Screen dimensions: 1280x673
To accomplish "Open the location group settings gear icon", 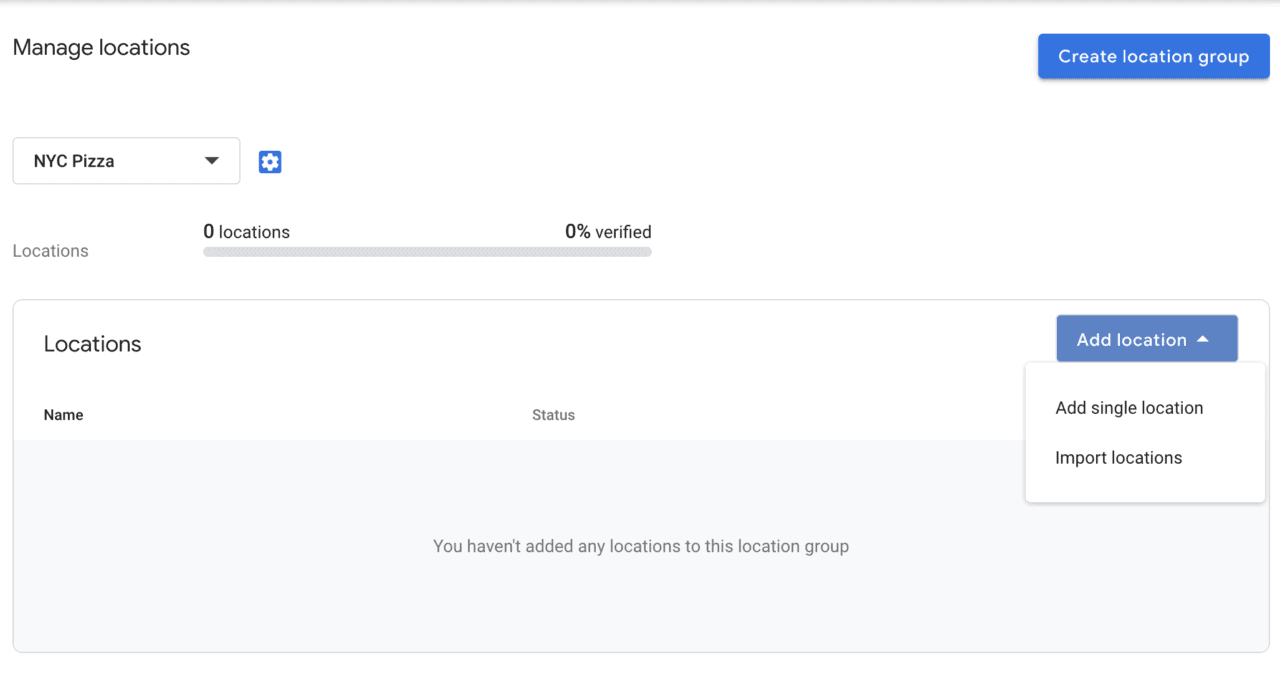I will (x=270, y=161).
